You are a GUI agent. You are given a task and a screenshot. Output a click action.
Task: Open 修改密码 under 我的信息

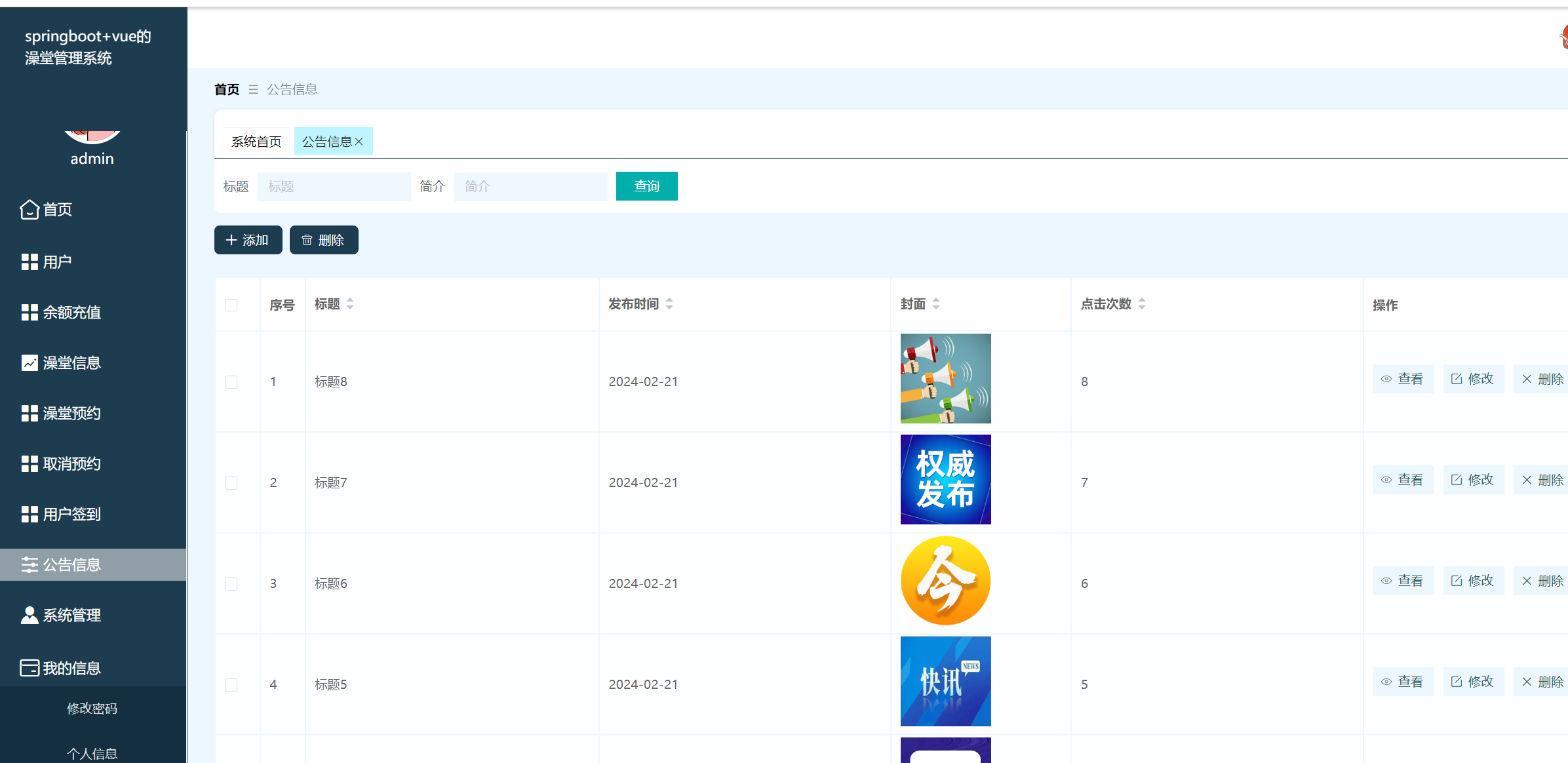[x=93, y=708]
